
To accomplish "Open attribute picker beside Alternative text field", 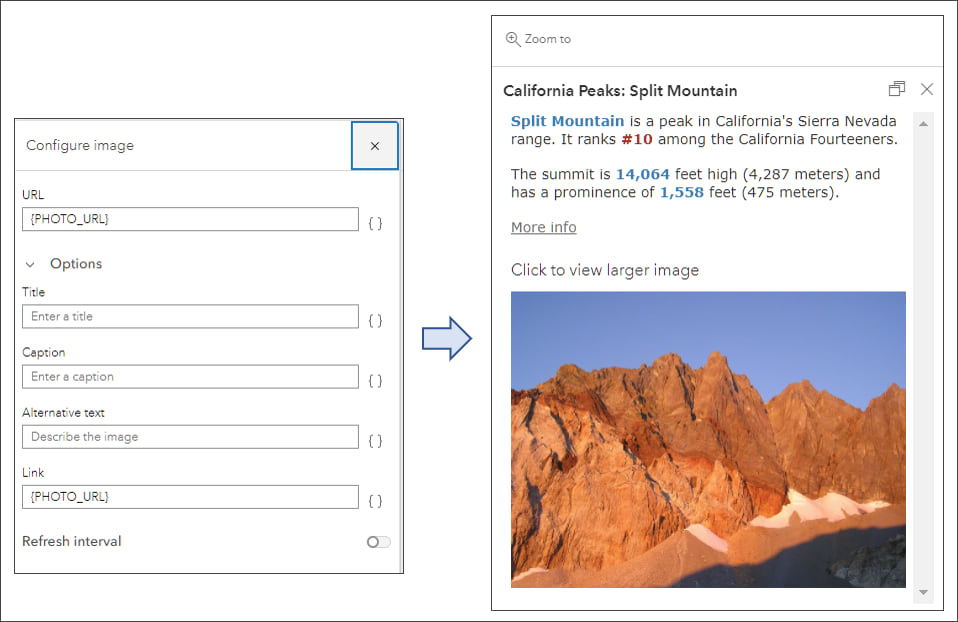I will (x=375, y=440).
